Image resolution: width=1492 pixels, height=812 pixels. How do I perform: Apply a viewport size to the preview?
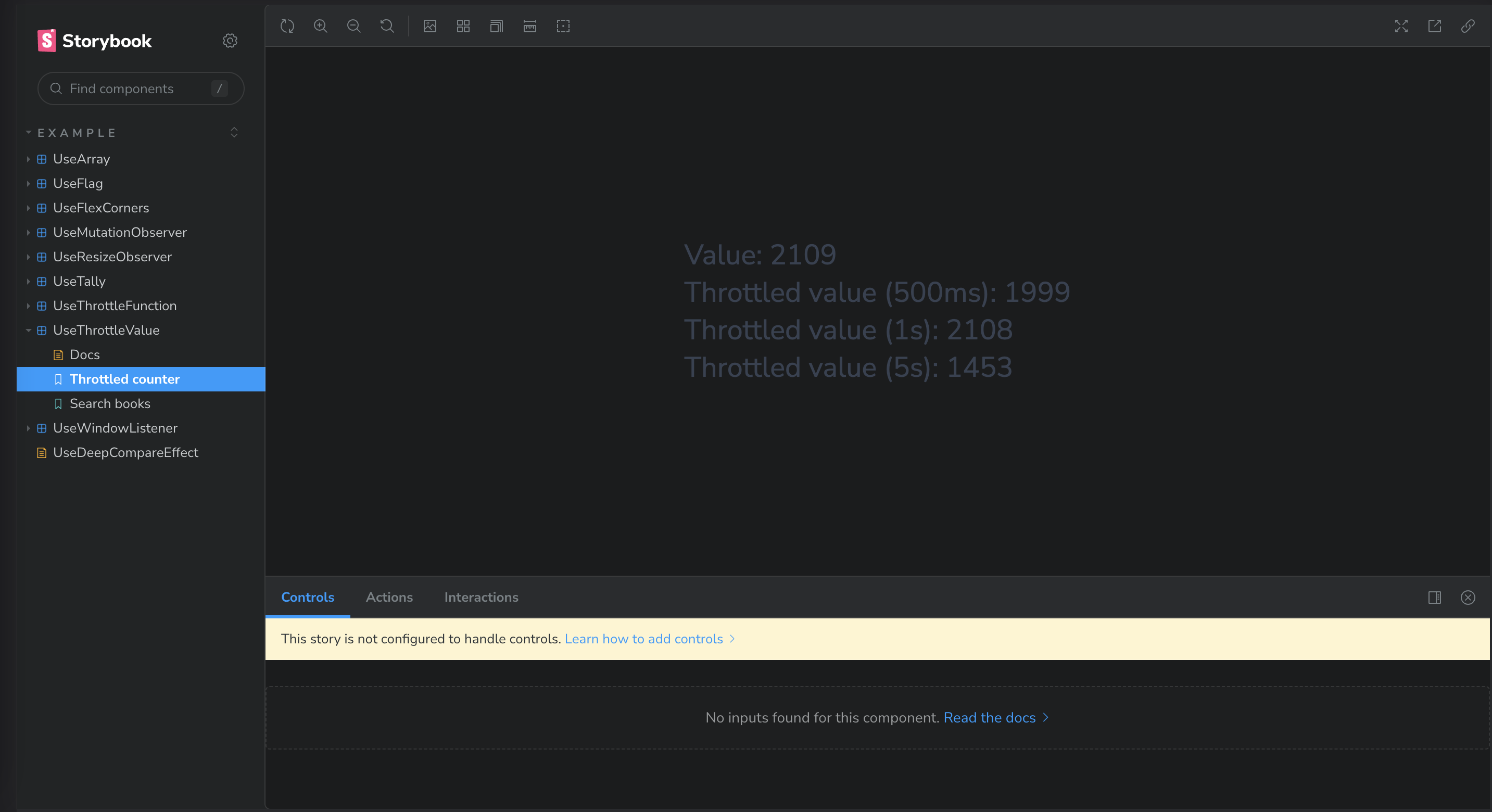(496, 26)
